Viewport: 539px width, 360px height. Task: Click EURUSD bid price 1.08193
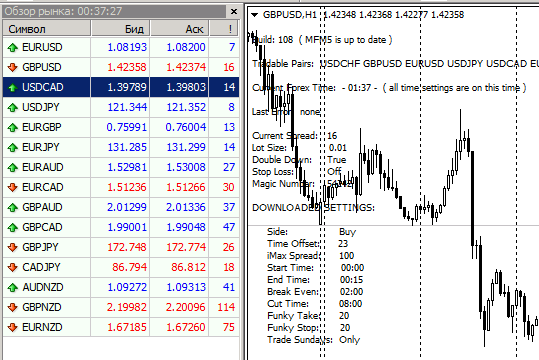[x=127, y=47]
